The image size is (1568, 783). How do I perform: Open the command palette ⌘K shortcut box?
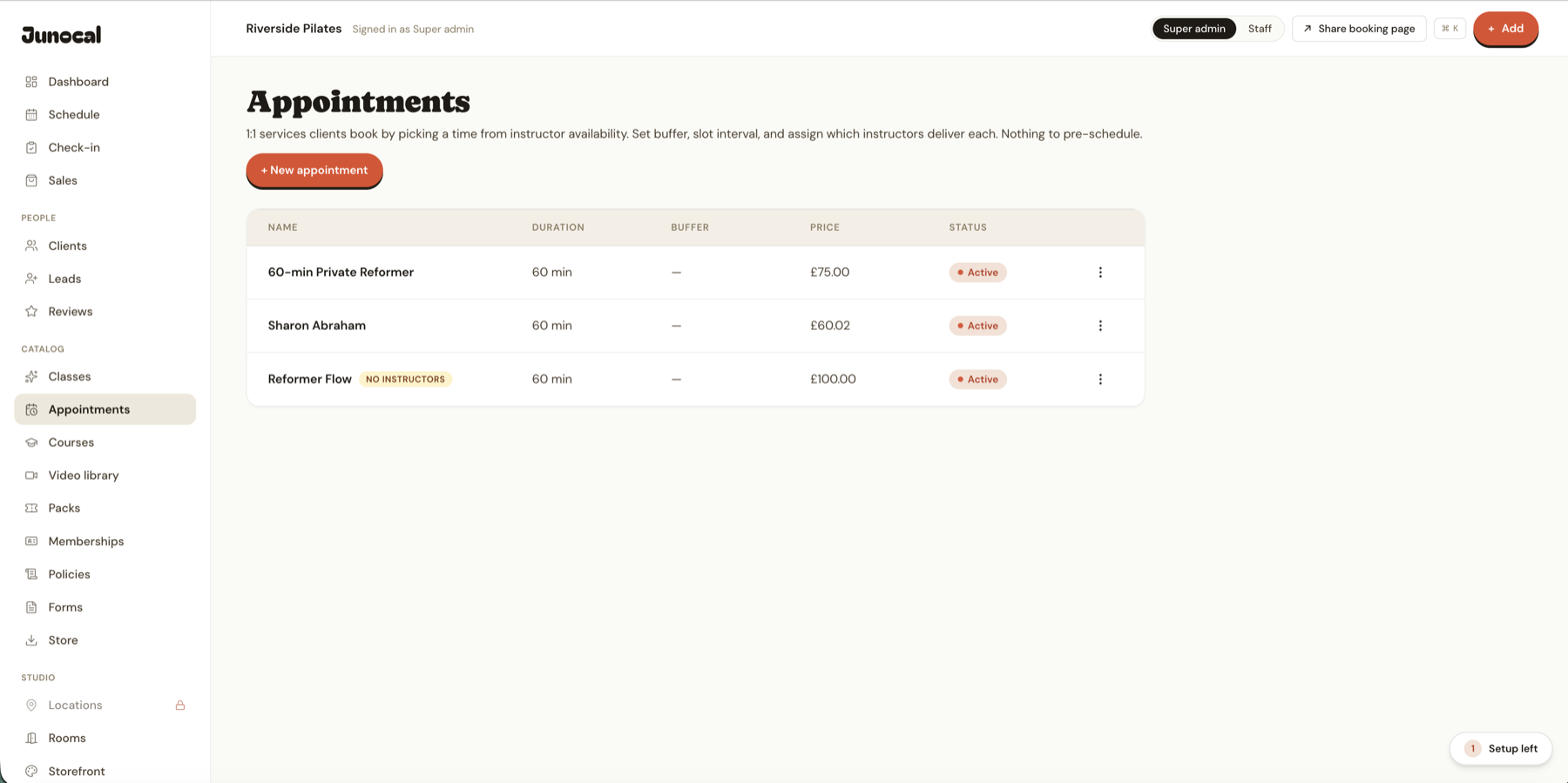pos(1450,29)
